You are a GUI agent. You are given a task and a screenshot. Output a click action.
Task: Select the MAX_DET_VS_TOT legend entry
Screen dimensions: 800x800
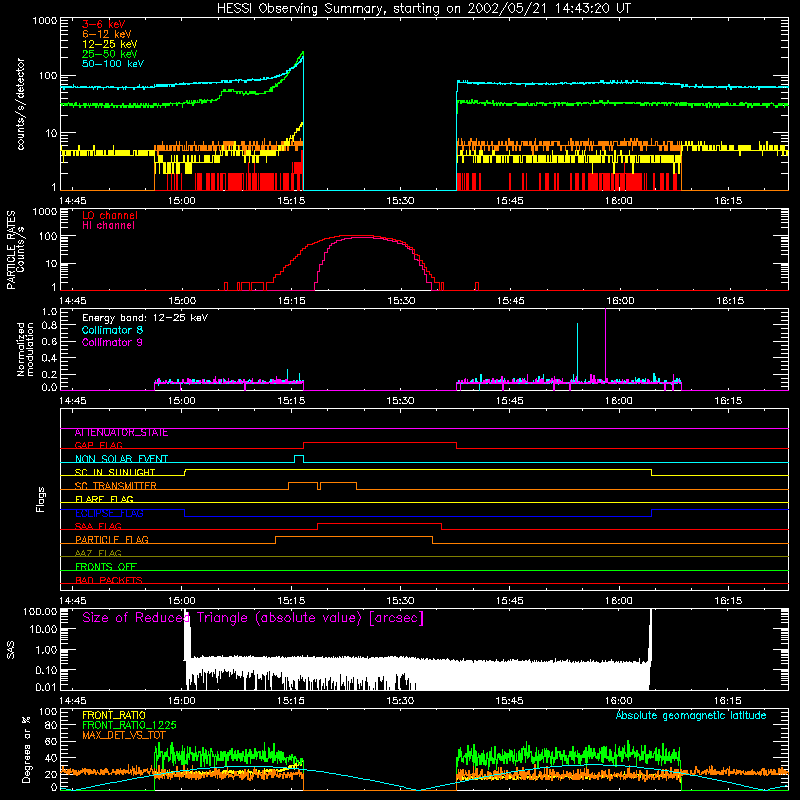pyautogui.click(x=123, y=735)
